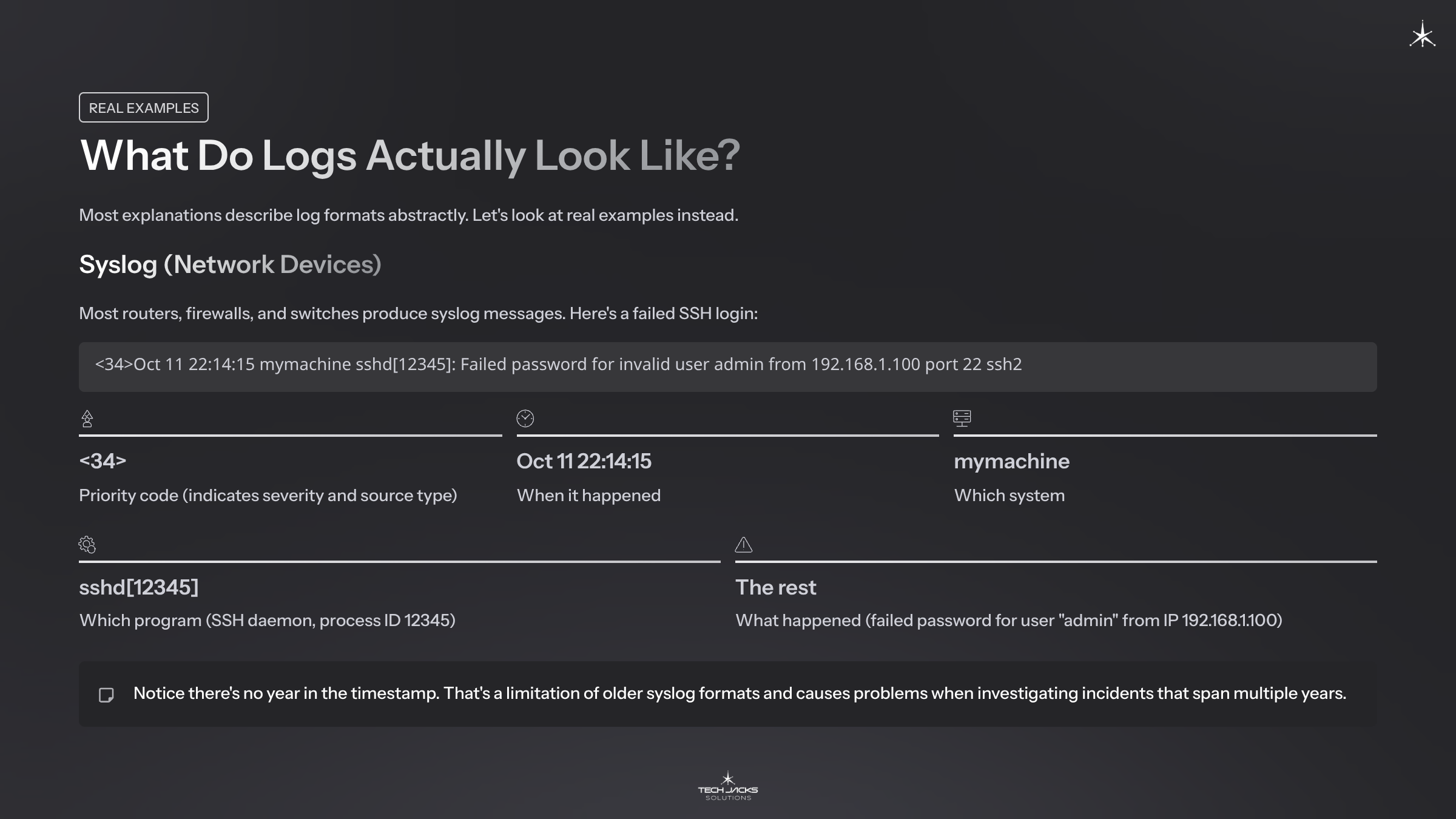Image resolution: width=1456 pixels, height=819 pixels.
Task: Click the 'Which program (SSH daemon...)' description
Action: pos(268,620)
